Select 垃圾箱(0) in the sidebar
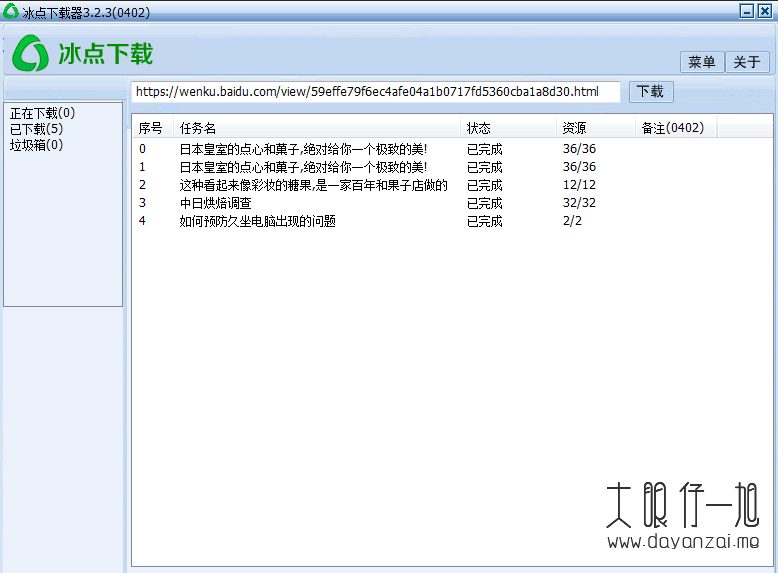This screenshot has height=573, width=778. point(36,145)
